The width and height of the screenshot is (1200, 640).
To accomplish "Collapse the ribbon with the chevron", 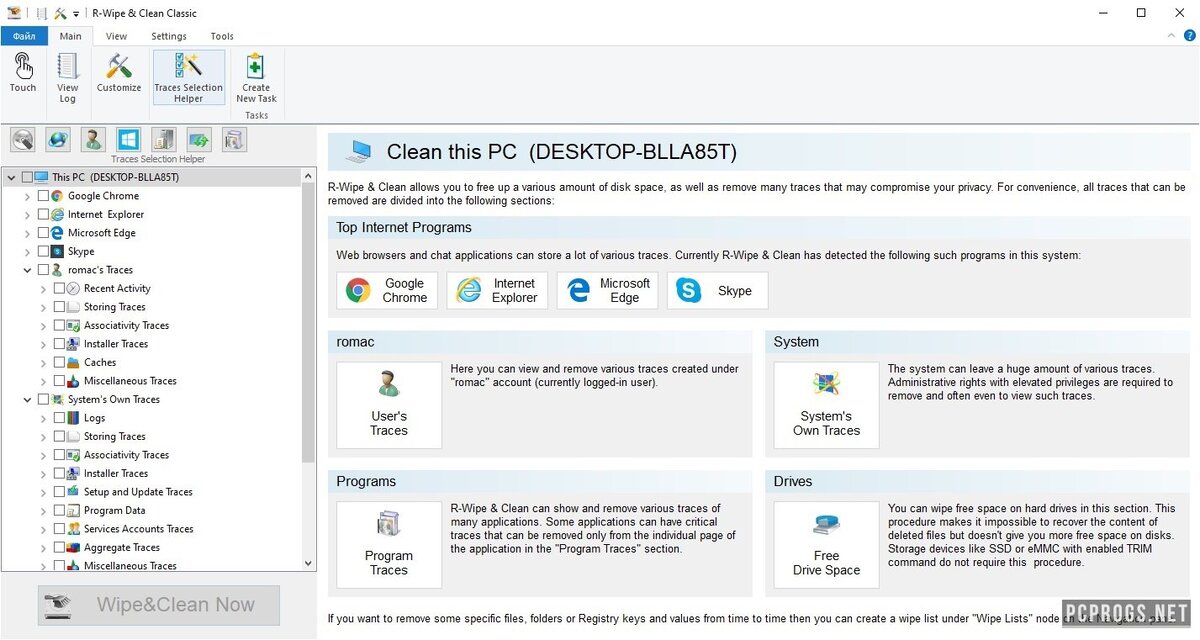I will coord(1173,36).
